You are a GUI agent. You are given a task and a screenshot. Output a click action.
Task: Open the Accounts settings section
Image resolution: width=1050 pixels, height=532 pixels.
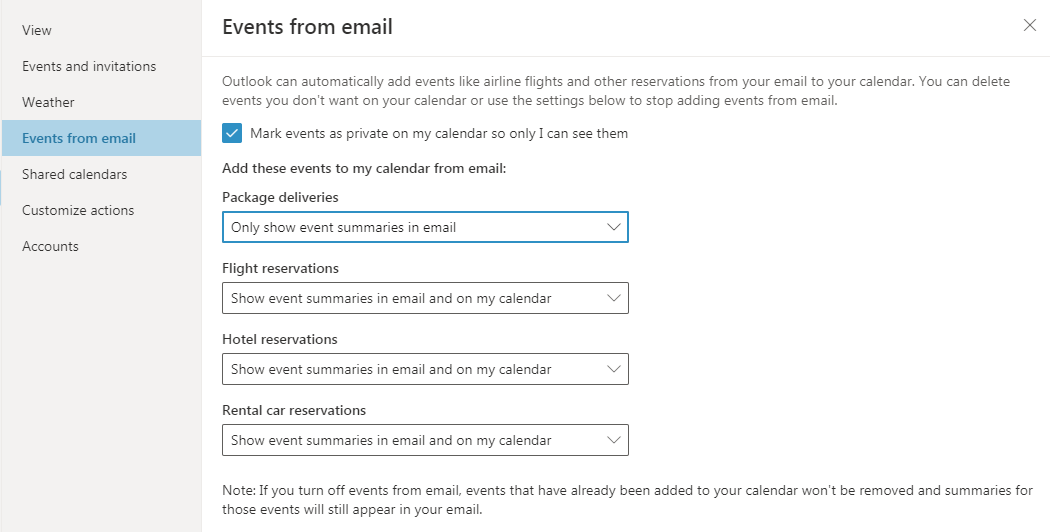pyautogui.click(x=50, y=246)
